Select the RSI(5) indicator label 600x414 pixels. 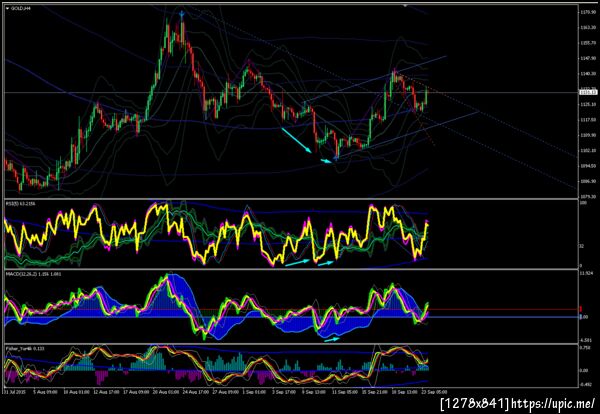click(x=21, y=204)
